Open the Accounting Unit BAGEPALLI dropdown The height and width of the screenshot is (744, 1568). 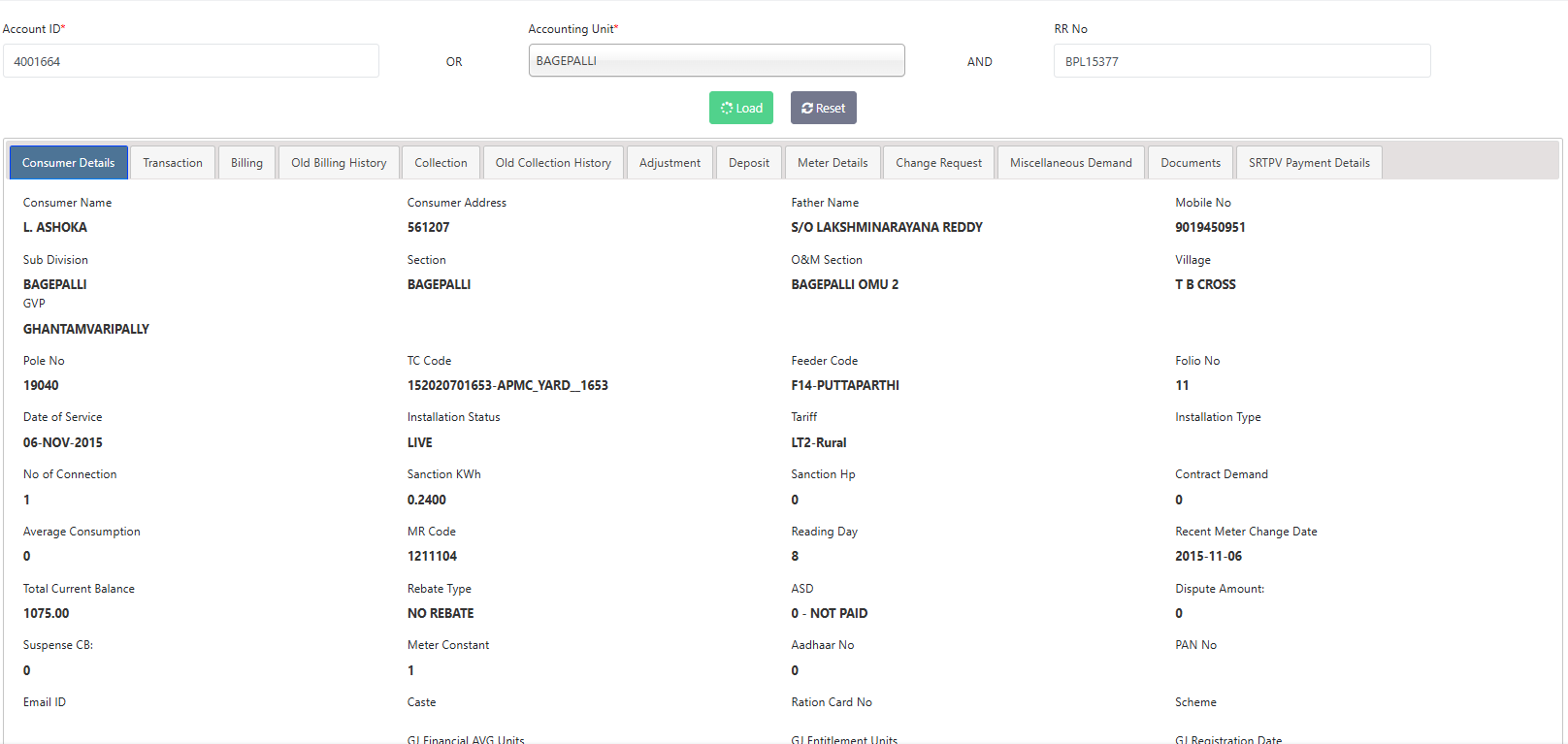point(716,60)
